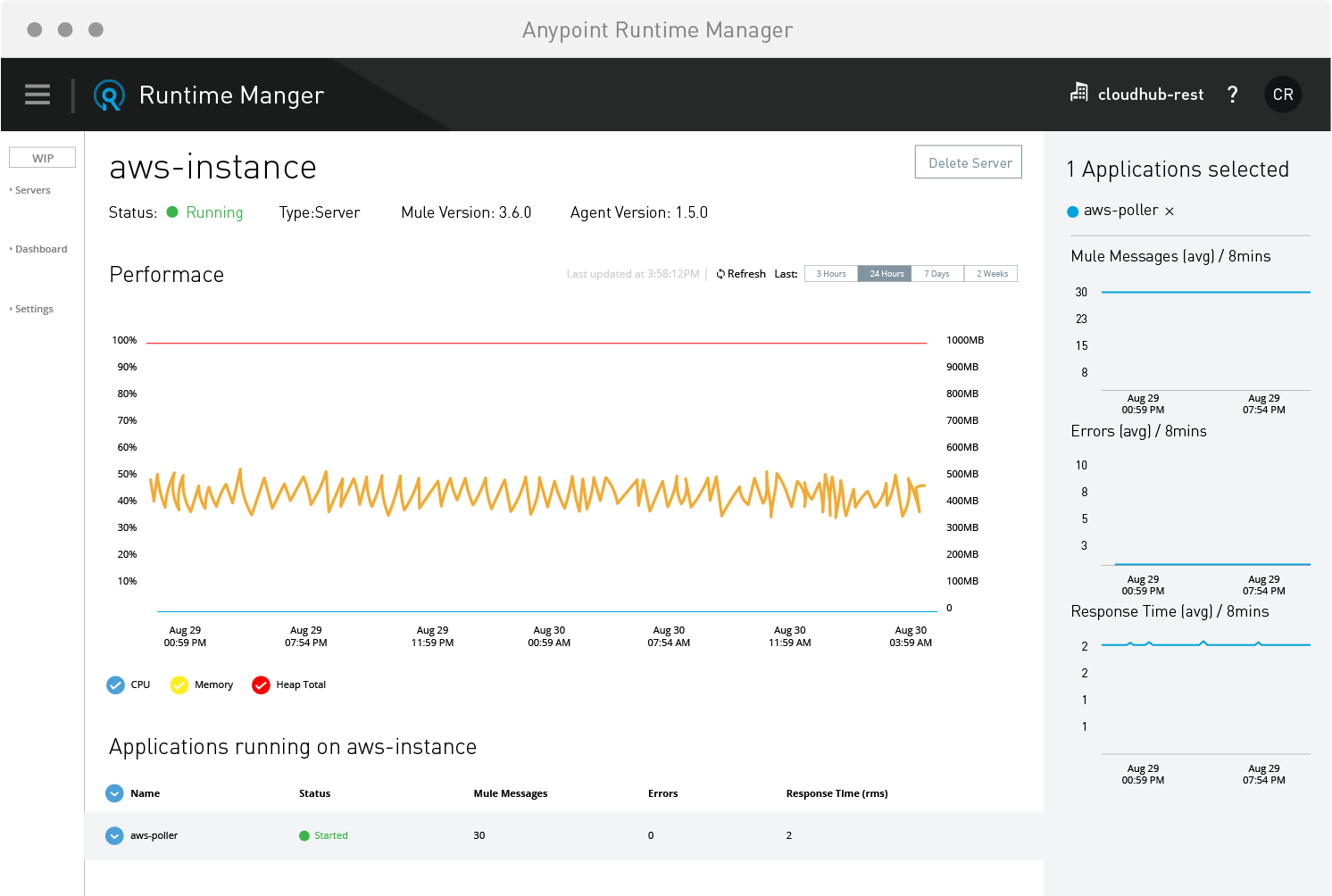The width and height of the screenshot is (1332, 896).
Task: Click the cloudhub-rest organization building icon
Action: [x=1079, y=92]
